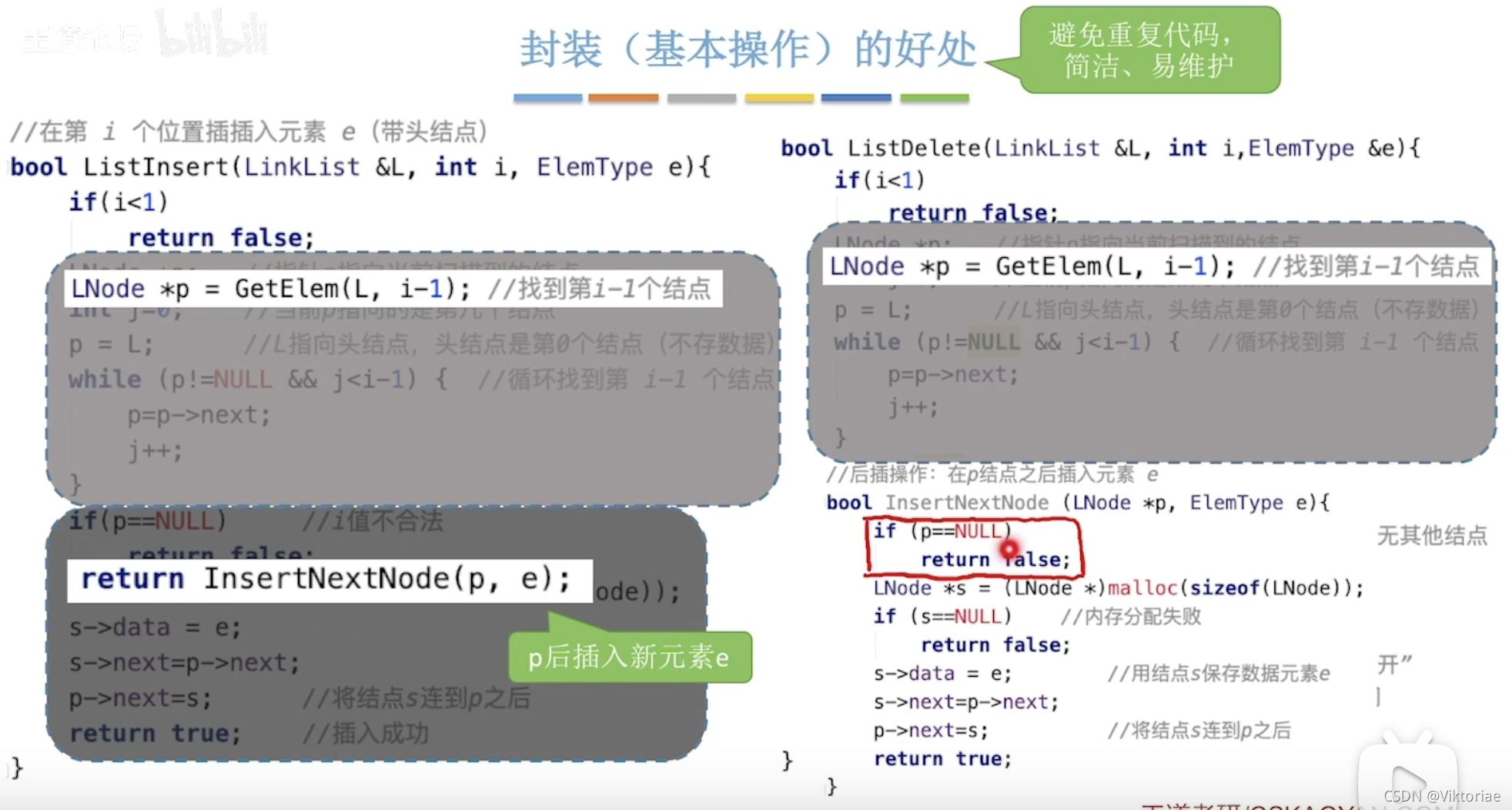Click dimmed "s->next=p->next;" in ListInsert
This screenshot has height=810, width=1512.
pos(184,662)
